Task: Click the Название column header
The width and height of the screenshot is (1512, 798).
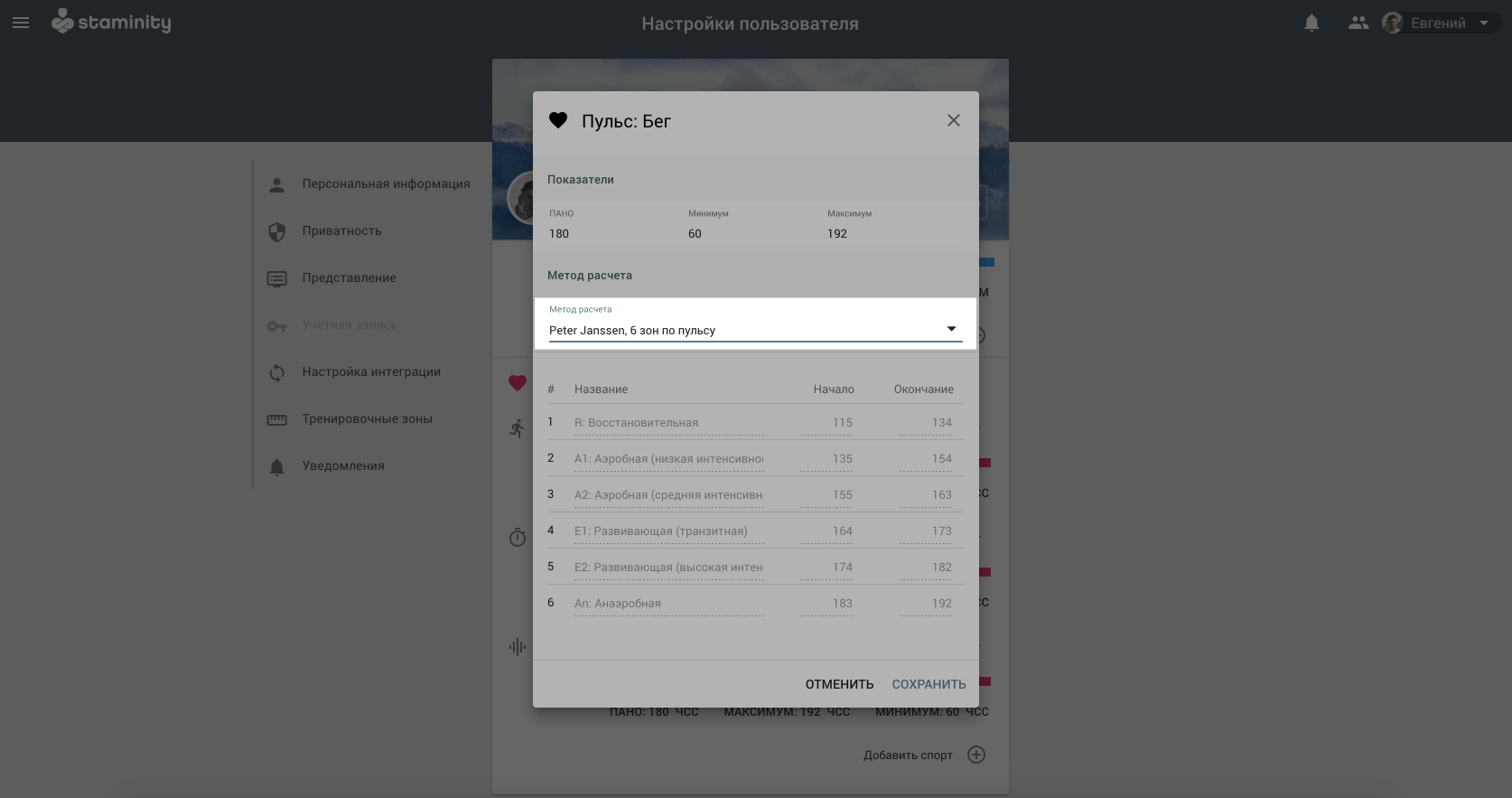Action: pos(601,390)
